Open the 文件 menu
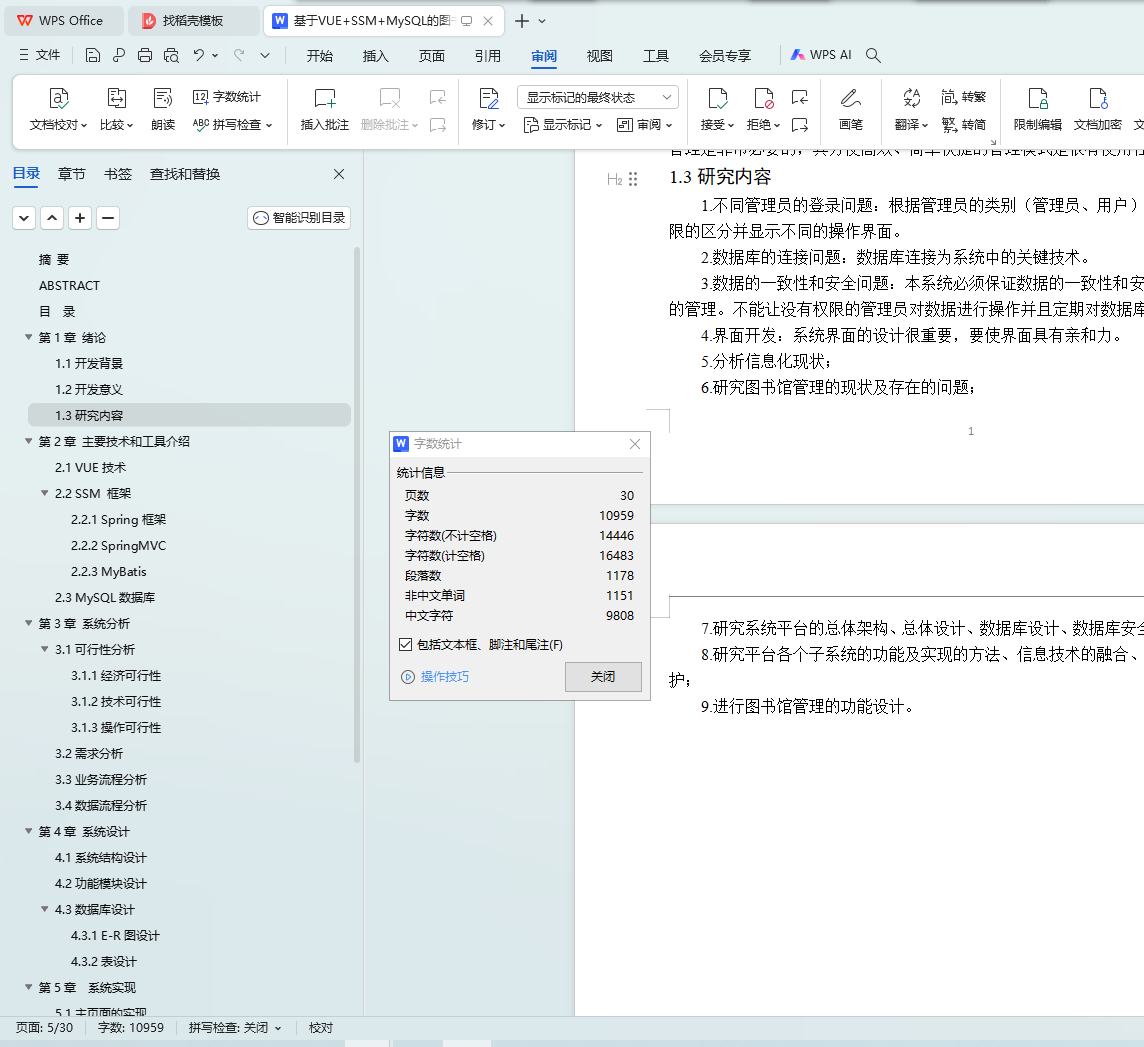This screenshot has height=1047, width=1144. click(40, 55)
